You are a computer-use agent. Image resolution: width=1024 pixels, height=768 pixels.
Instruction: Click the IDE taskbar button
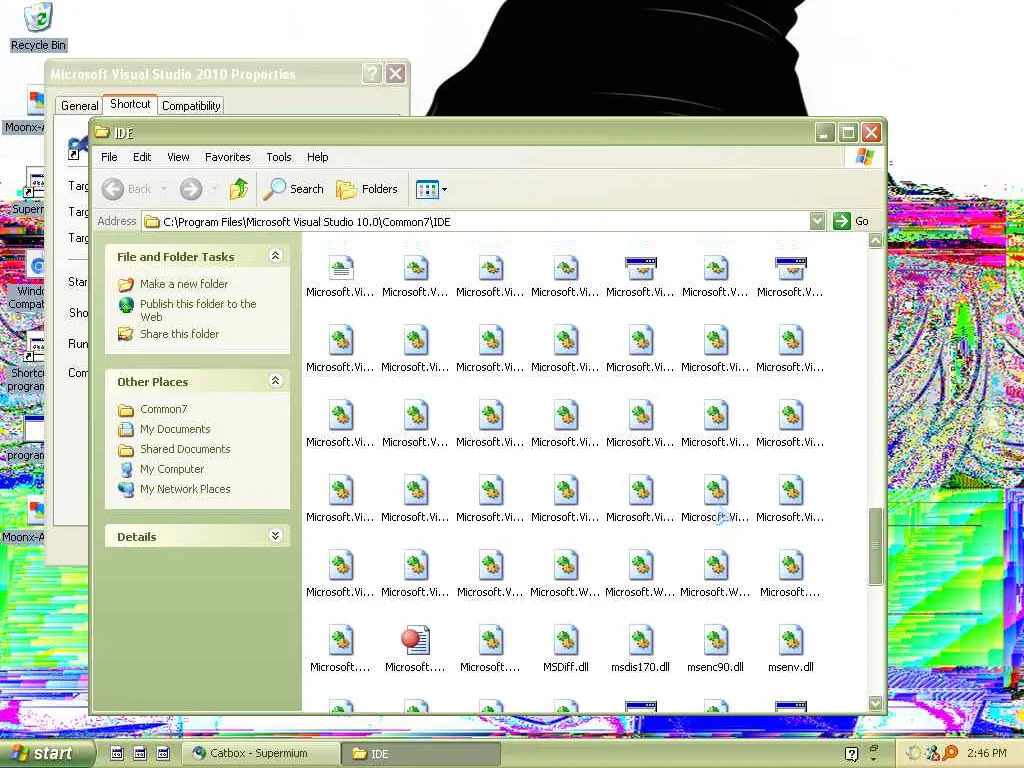pyautogui.click(x=421, y=753)
